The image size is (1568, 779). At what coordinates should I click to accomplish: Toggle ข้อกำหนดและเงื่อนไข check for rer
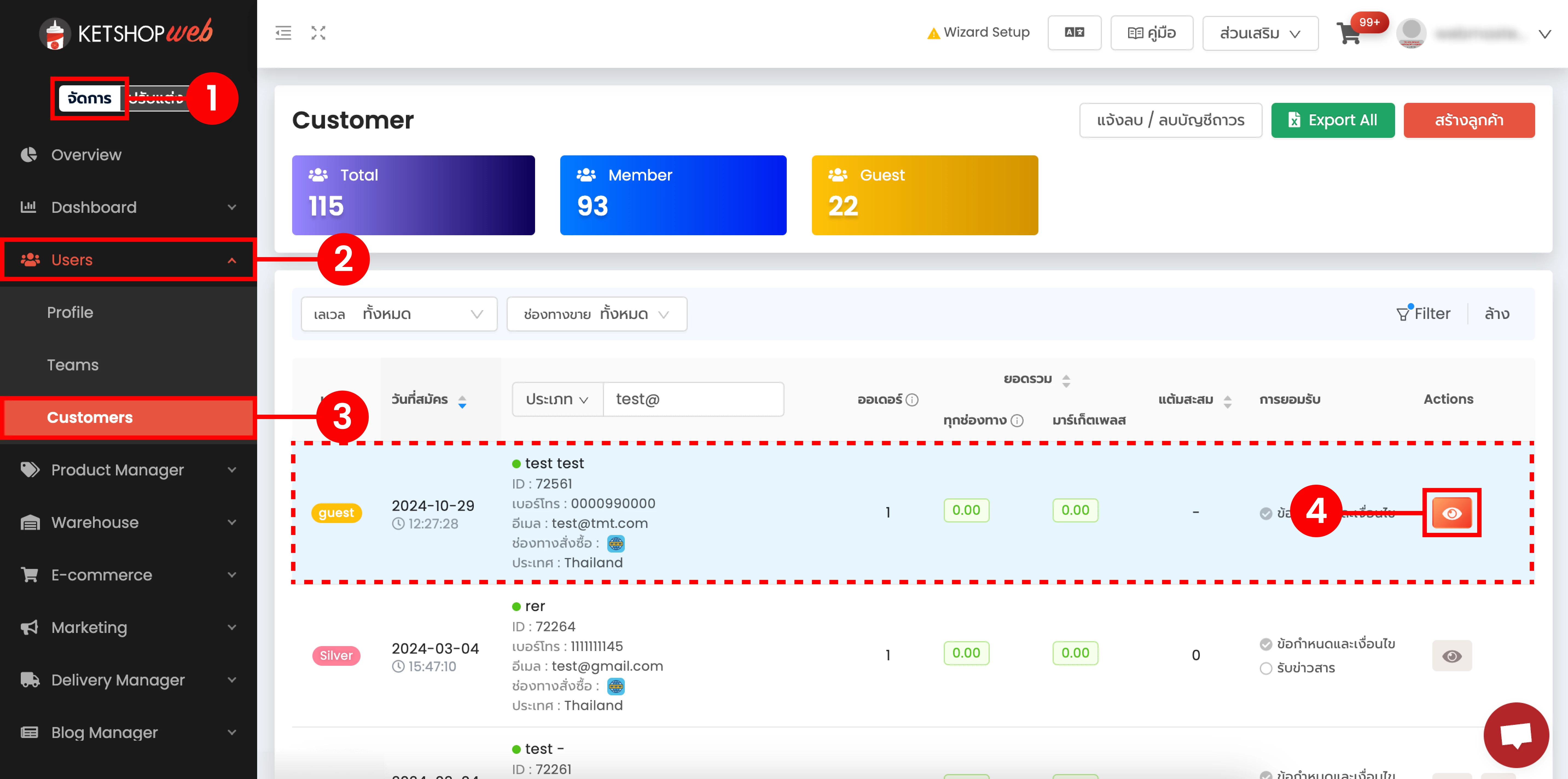pyautogui.click(x=1266, y=644)
